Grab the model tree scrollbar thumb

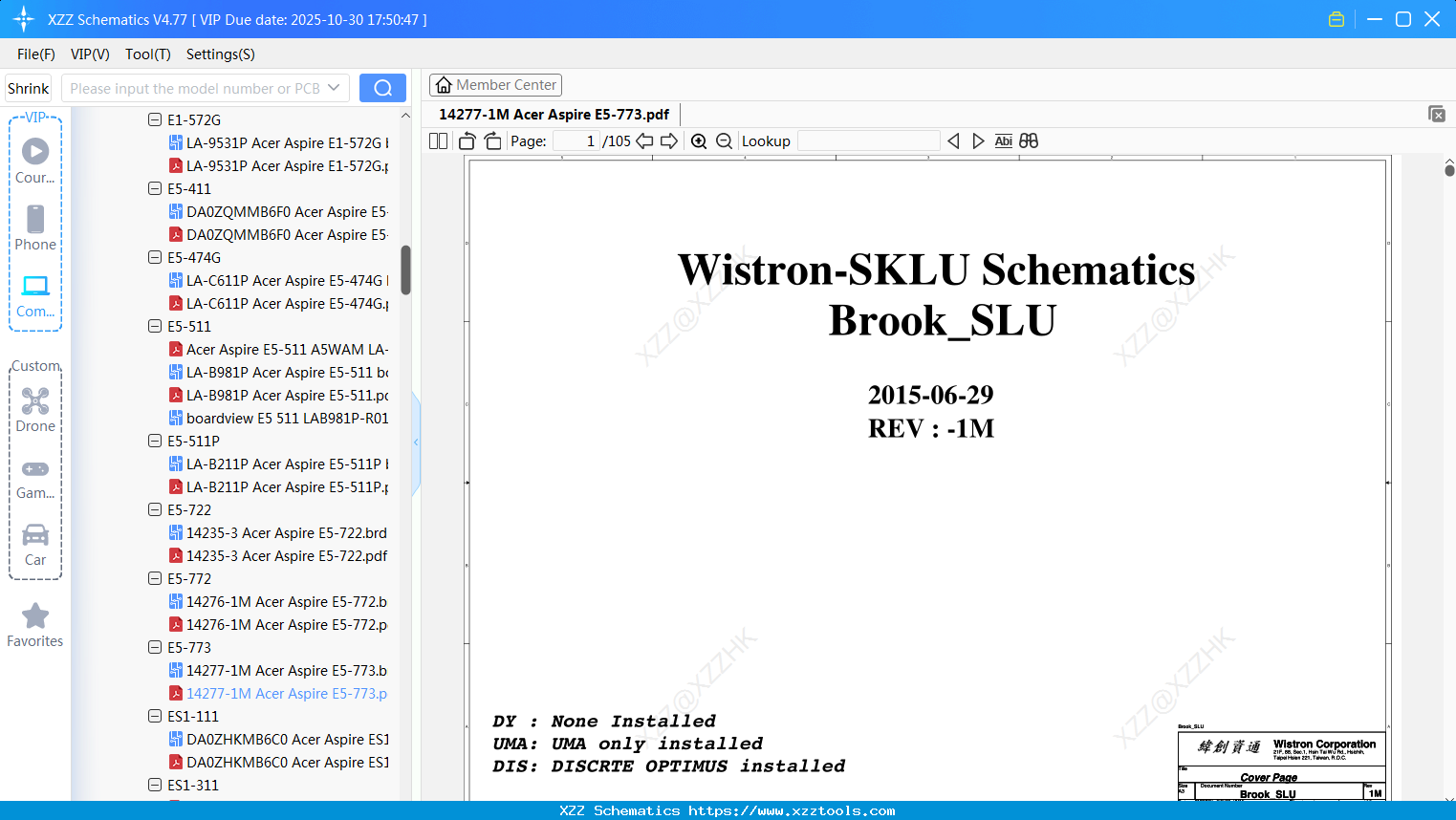click(x=405, y=270)
